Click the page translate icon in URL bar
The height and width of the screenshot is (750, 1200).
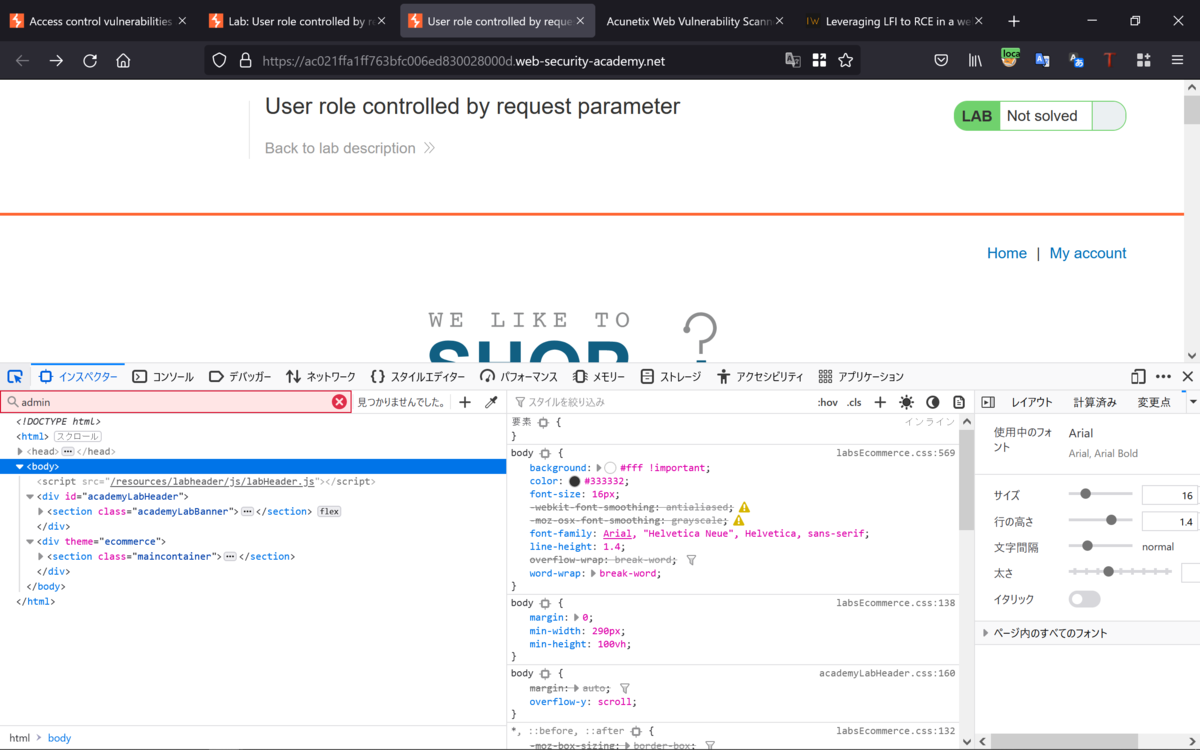(x=793, y=61)
